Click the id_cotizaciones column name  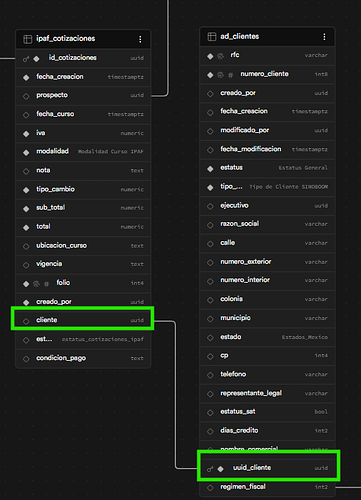pyautogui.click(x=73, y=58)
